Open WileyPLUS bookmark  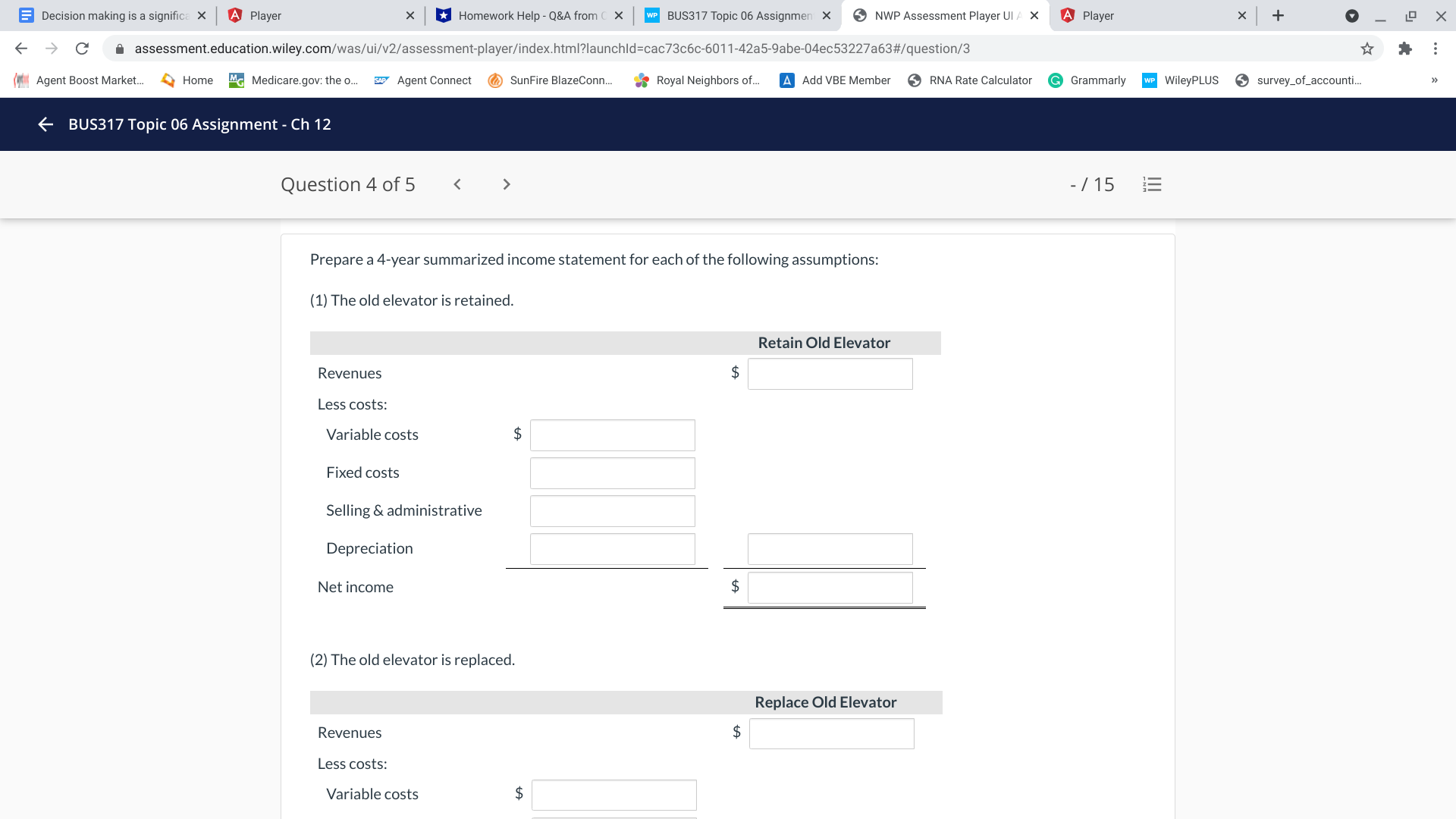[1181, 80]
